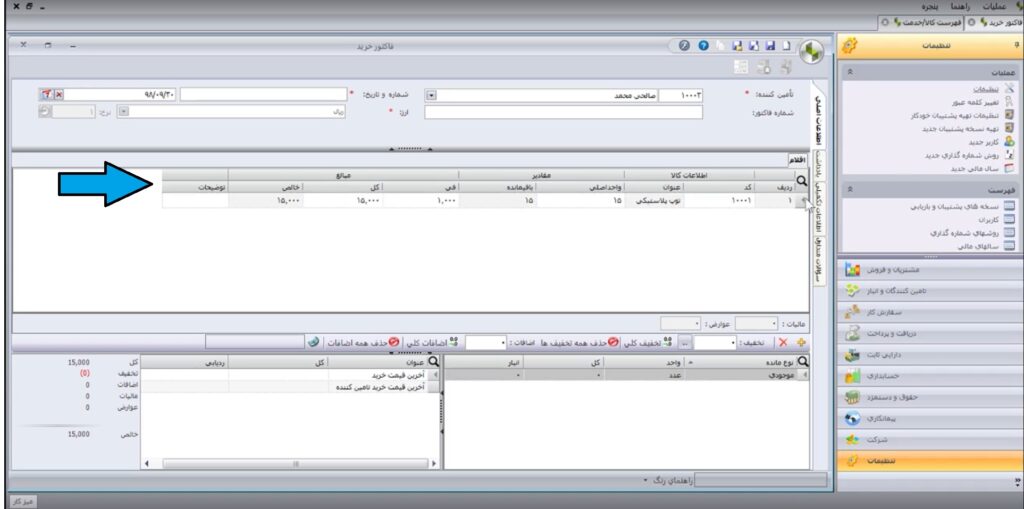Open حسابداری module
The image size is (1024, 509).
[930, 376]
